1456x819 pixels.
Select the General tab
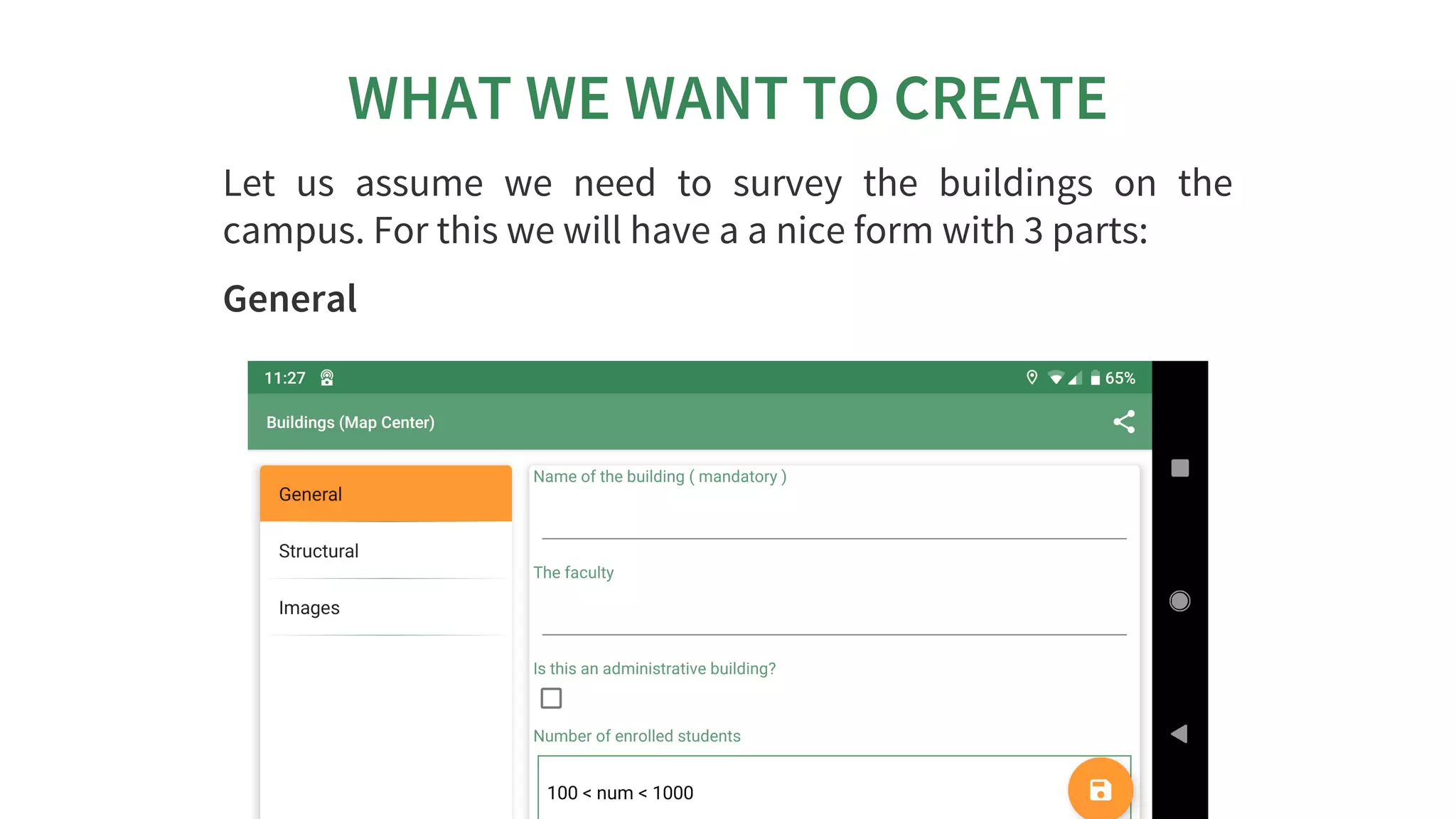pyautogui.click(x=386, y=494)
